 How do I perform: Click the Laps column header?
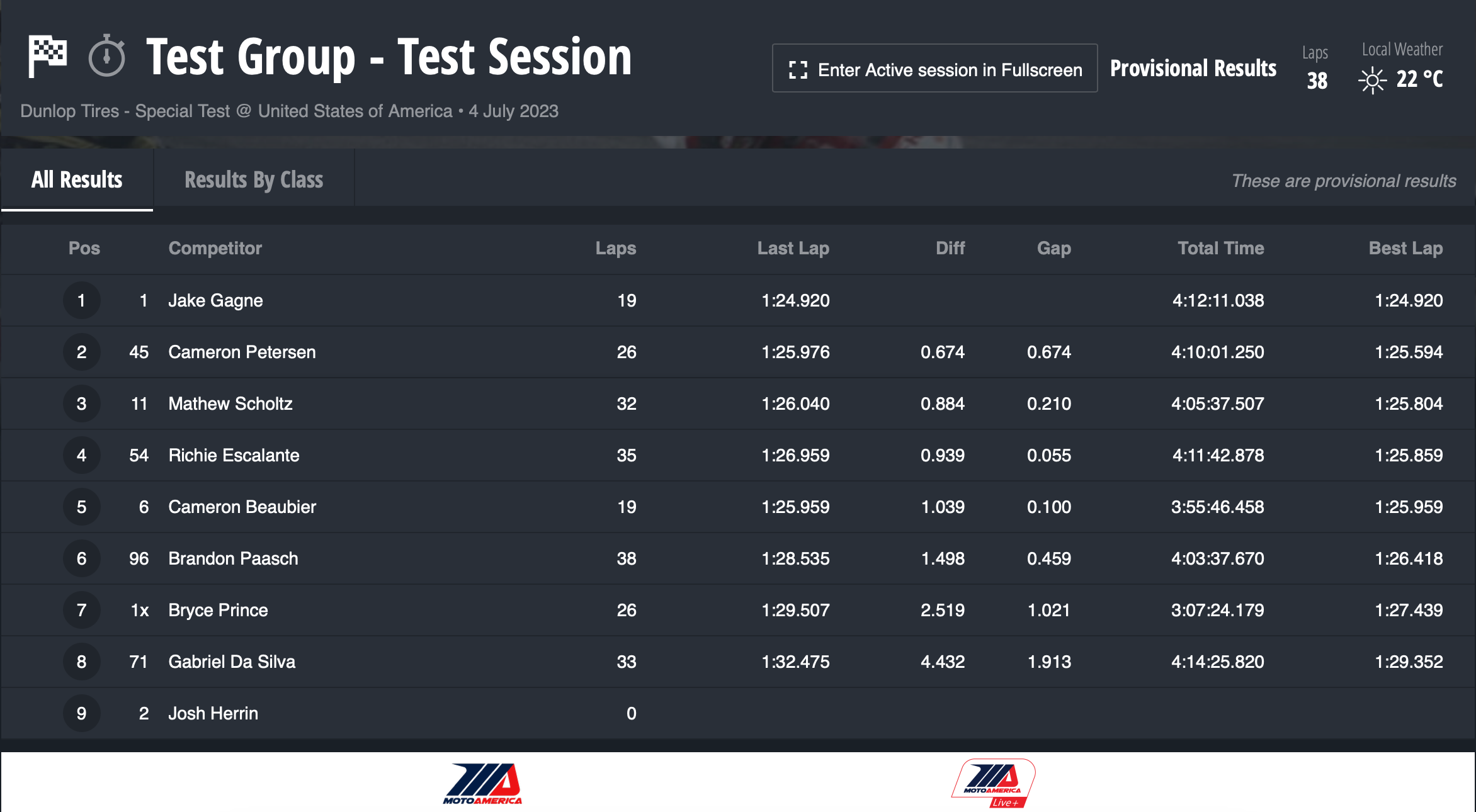point(615,248)
